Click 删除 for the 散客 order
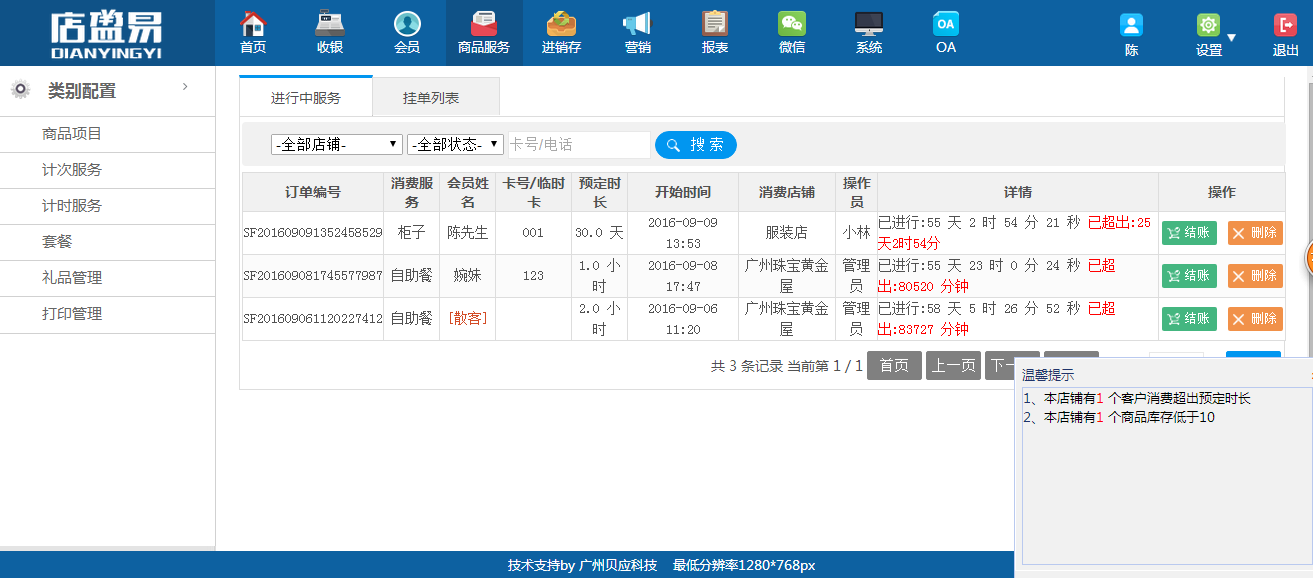The image size is (1313, 578). (1255, 319)
